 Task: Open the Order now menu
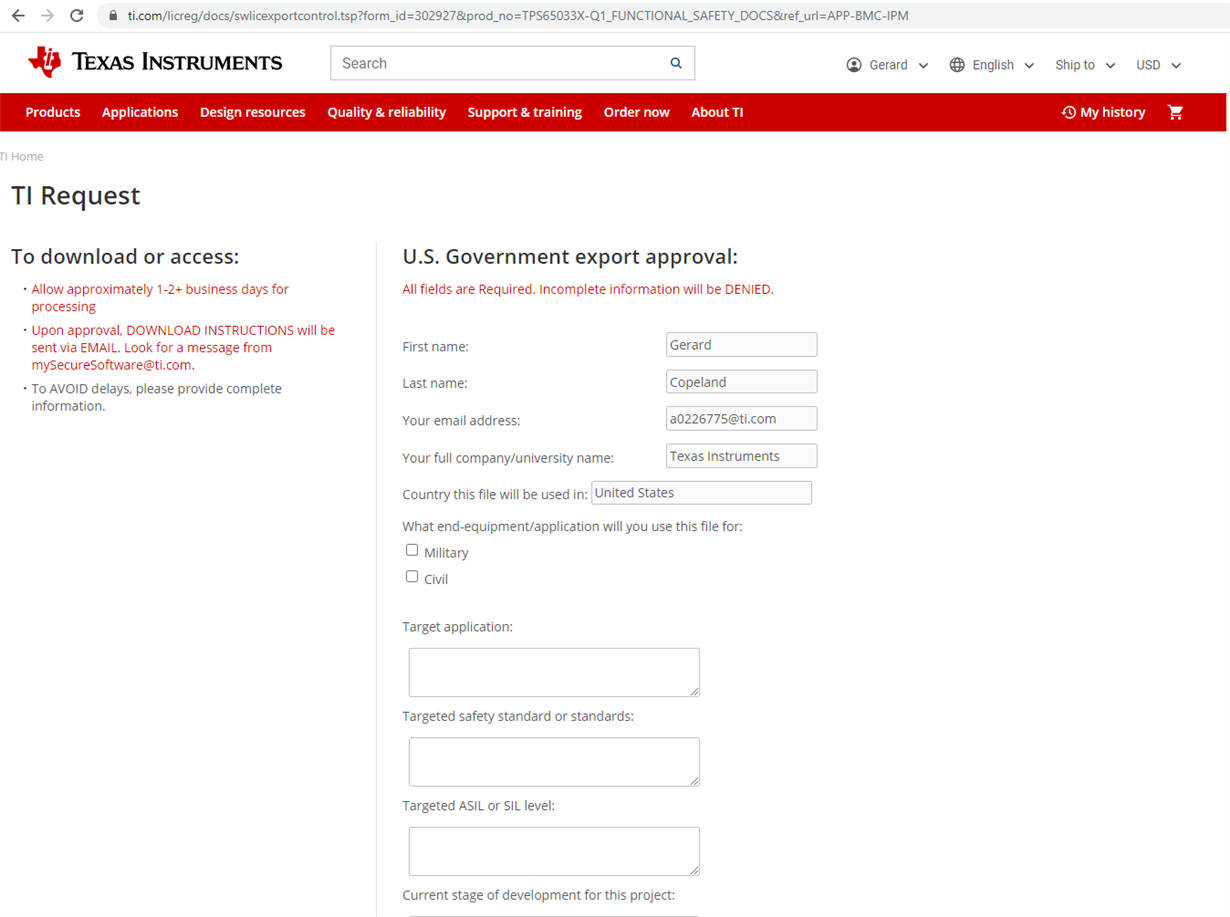(x=637, y=112)
